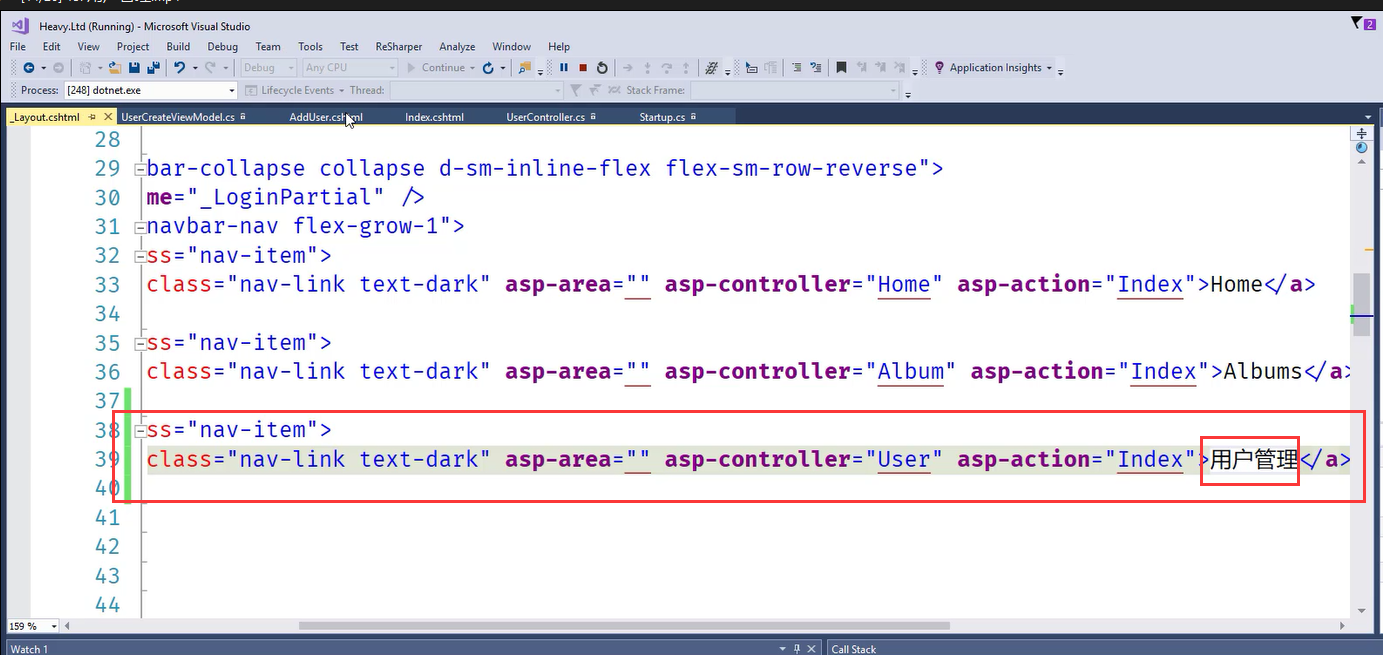Pin the _Layout.cshtml tab
This screenshot has width=1383, height=655.
pos(92,117)
